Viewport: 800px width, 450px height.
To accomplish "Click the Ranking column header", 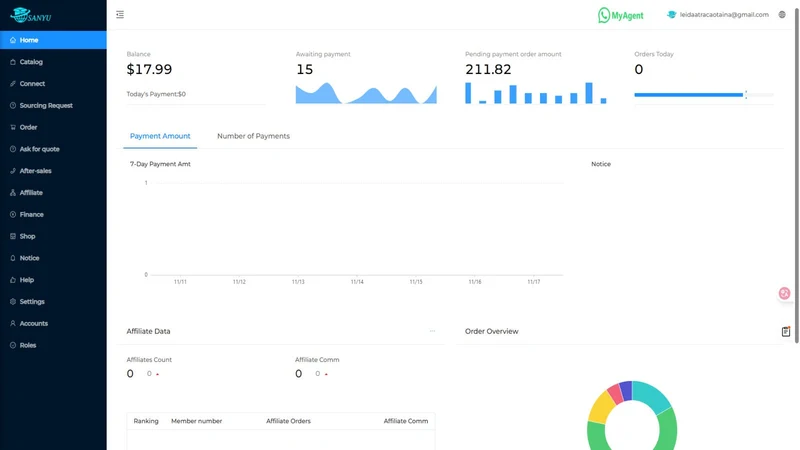I will (x=146, y=421).
